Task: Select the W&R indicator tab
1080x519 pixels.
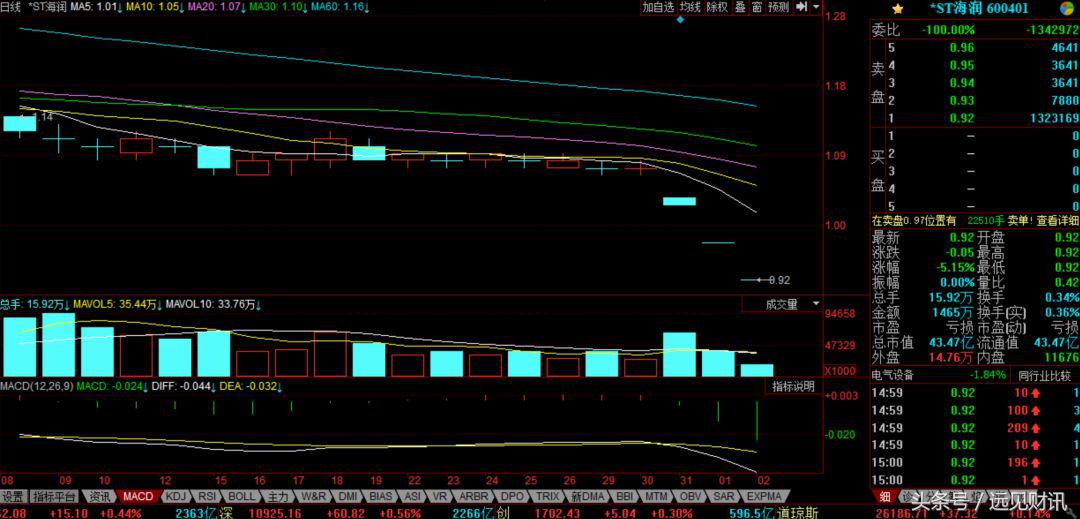Action: pos(314,496)
